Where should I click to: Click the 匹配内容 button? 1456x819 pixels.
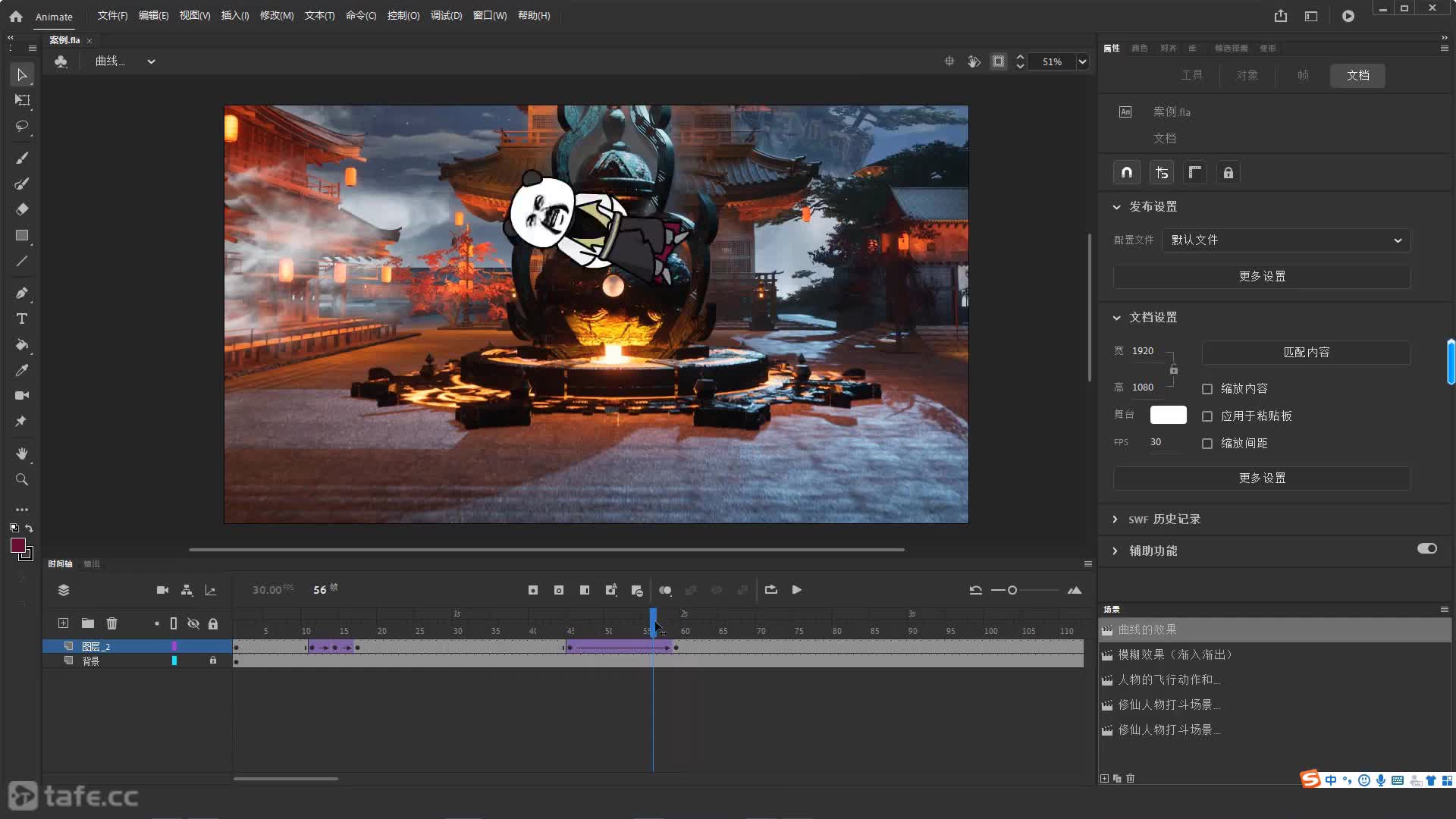tap(1306, 353)
